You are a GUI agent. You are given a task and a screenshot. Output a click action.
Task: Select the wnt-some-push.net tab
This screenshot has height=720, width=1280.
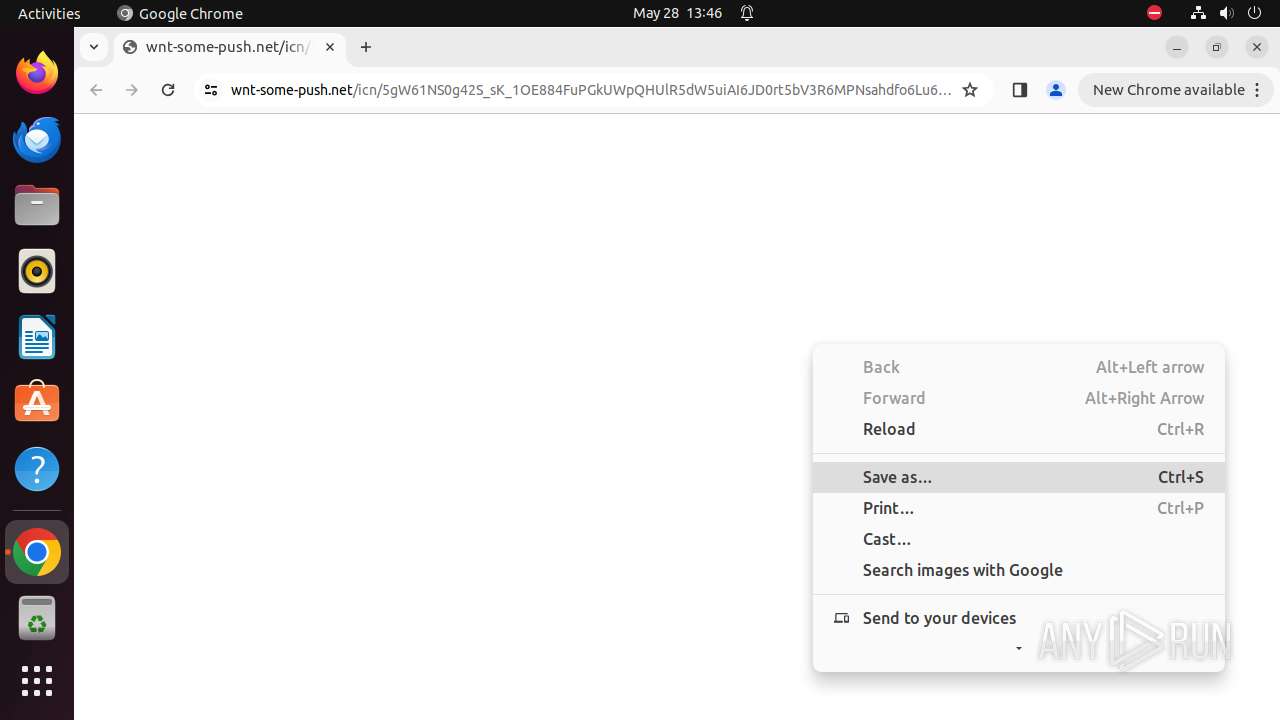coord(228,47)
